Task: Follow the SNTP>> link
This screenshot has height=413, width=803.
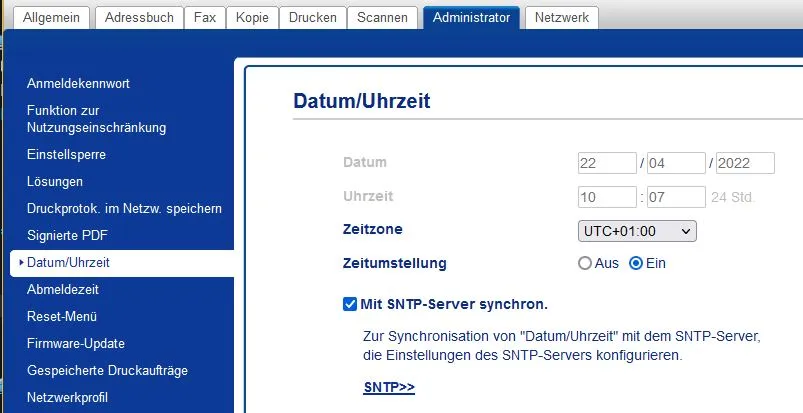Action: pyautogui.click(x=389, y=387)
